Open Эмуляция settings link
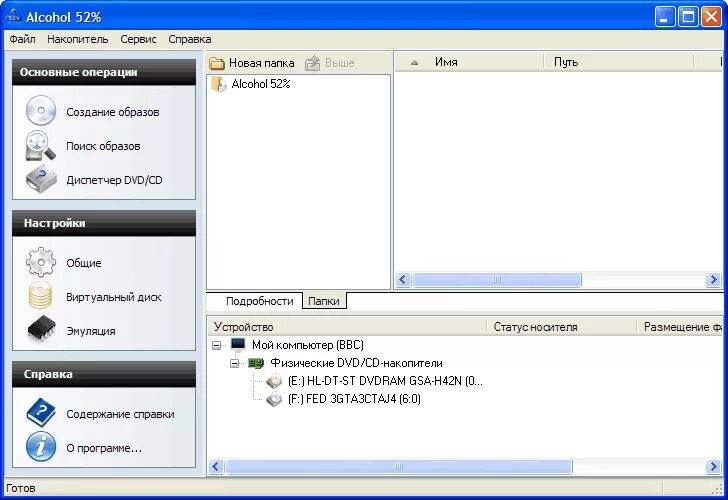The image size is (728, 500). tap(91, 331)
